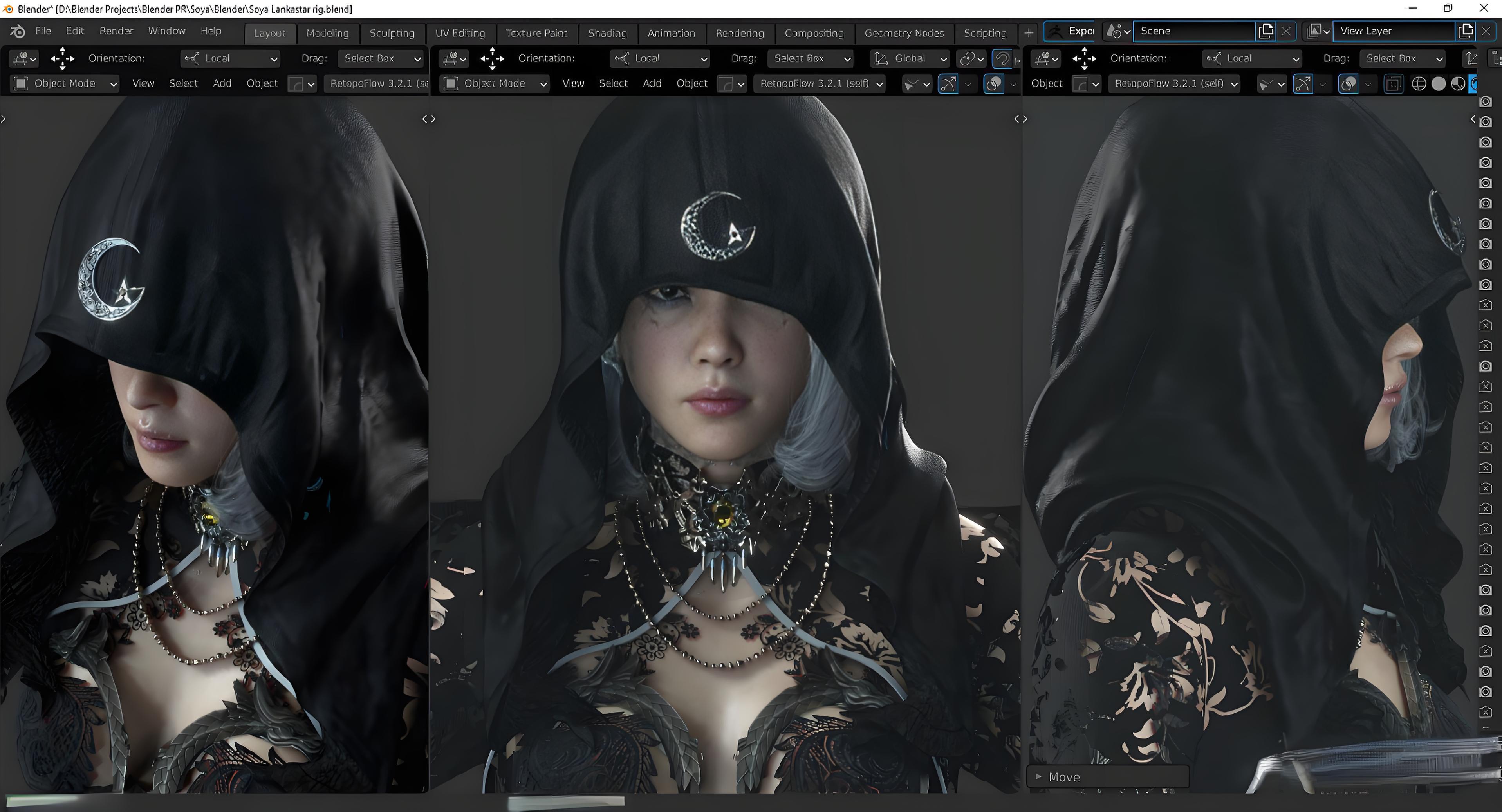Open the Render menu

pos(116,31)
